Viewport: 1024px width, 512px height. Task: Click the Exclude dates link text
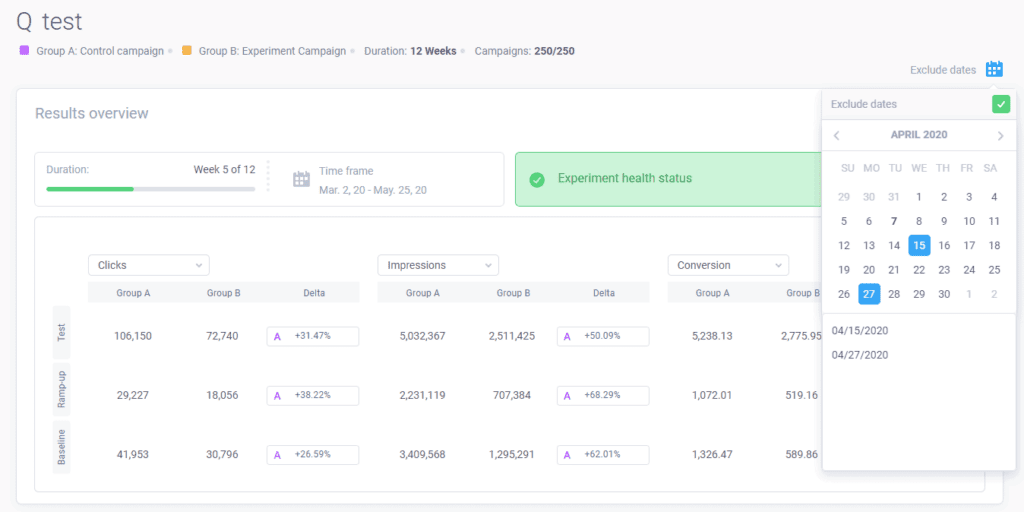click(x=943, y=70)
